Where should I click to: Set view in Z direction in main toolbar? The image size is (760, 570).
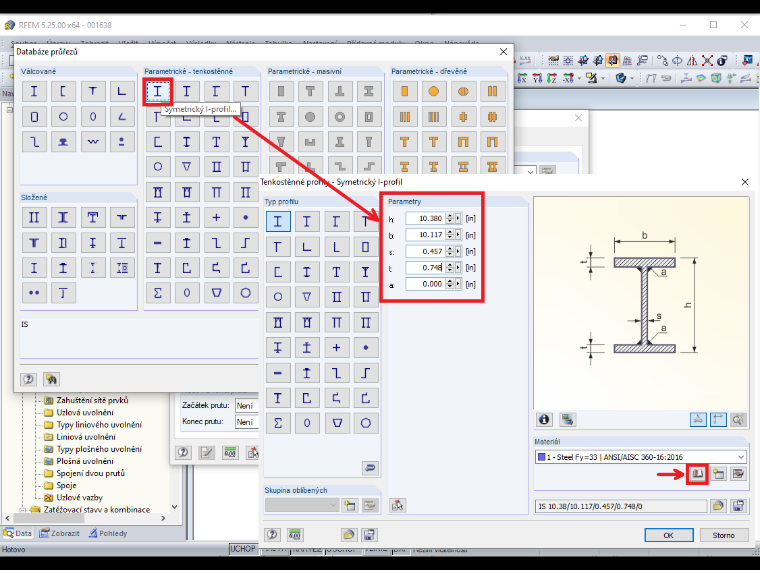click(x=552, y=78)
